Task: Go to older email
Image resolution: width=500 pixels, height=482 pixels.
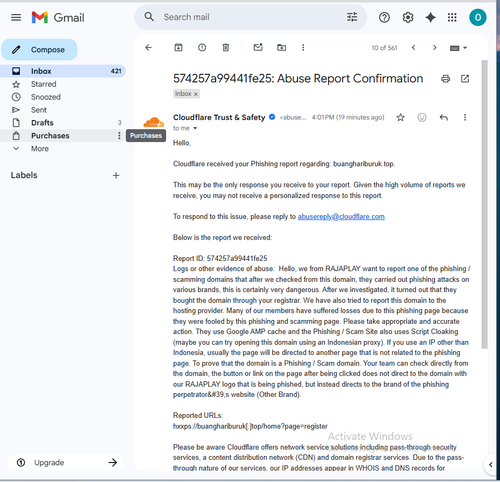Action: pos(434,48)
